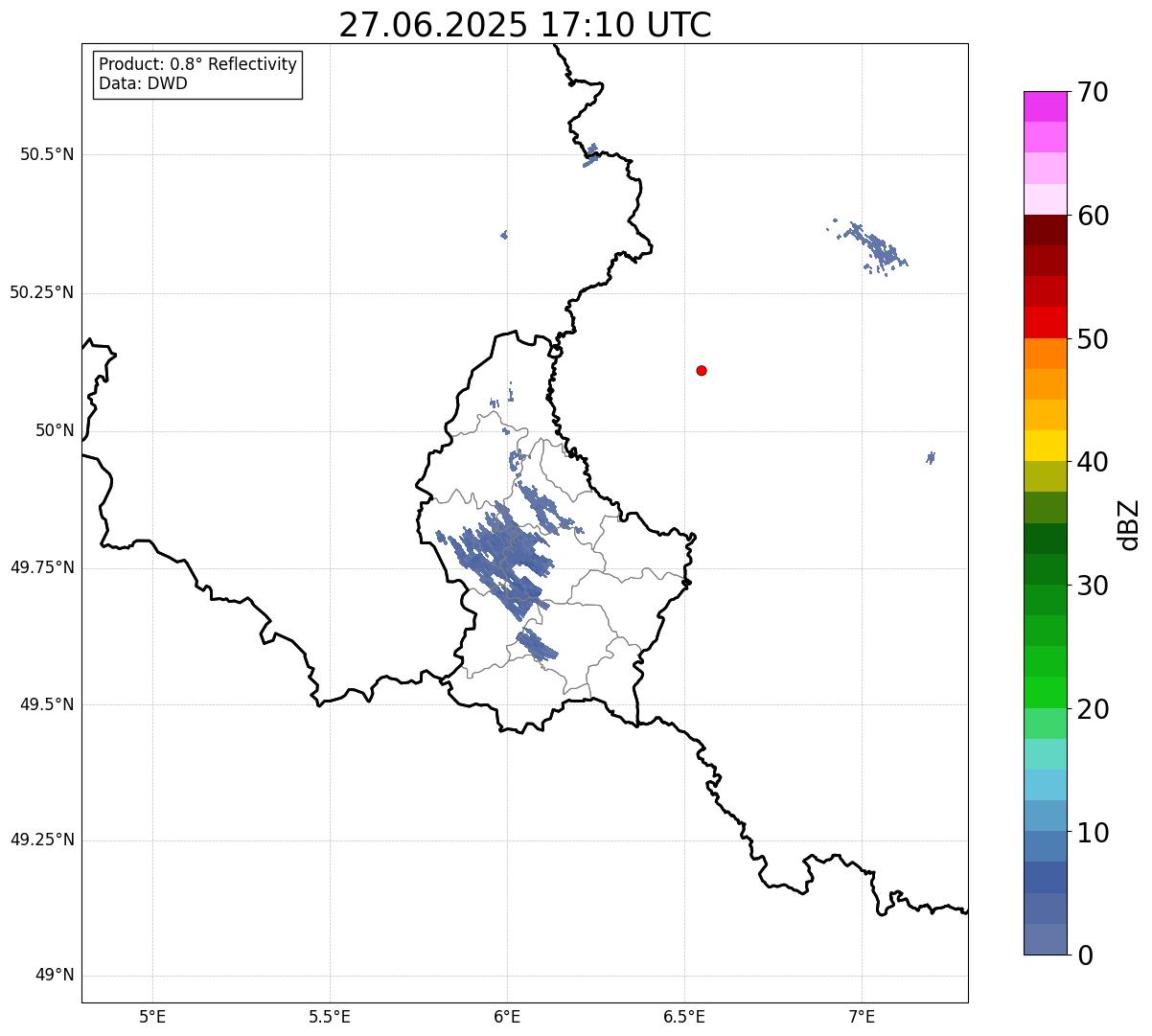The height and width of the screenshot is (1036, 1152).
Task: Pick the bright green swatch just above 20
Action: (1045, 692)
